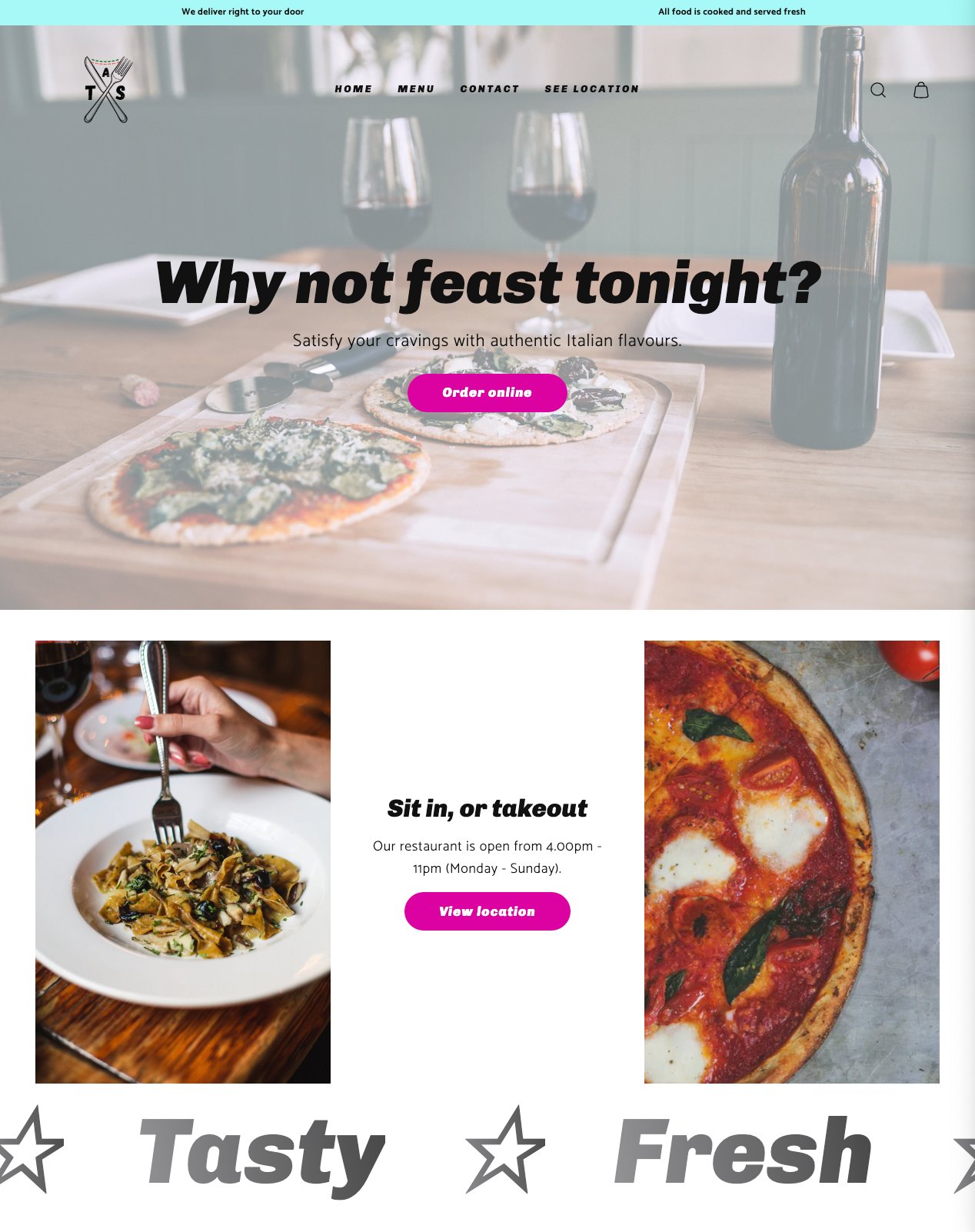Click the star between Tasty and Fresh

click(x=505, y=1150)
